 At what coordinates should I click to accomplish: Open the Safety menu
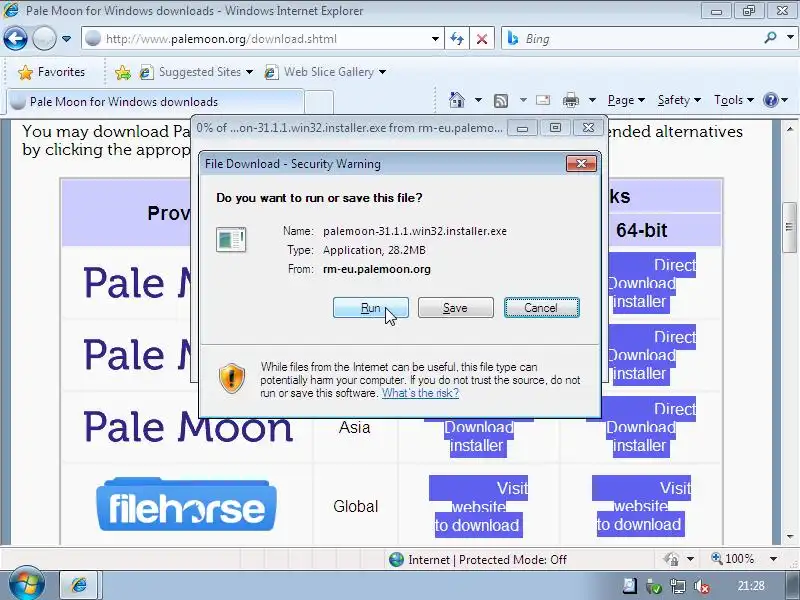[679, 100]
